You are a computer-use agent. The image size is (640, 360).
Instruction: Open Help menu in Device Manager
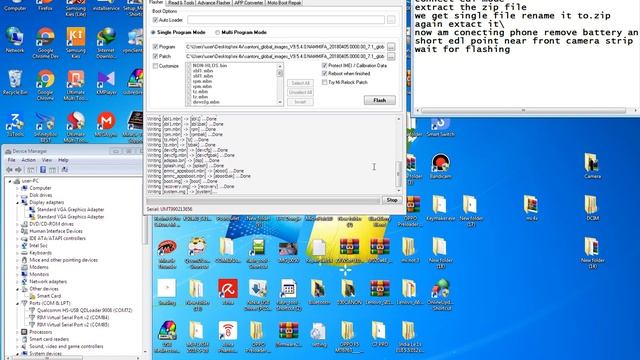(63, 160)
